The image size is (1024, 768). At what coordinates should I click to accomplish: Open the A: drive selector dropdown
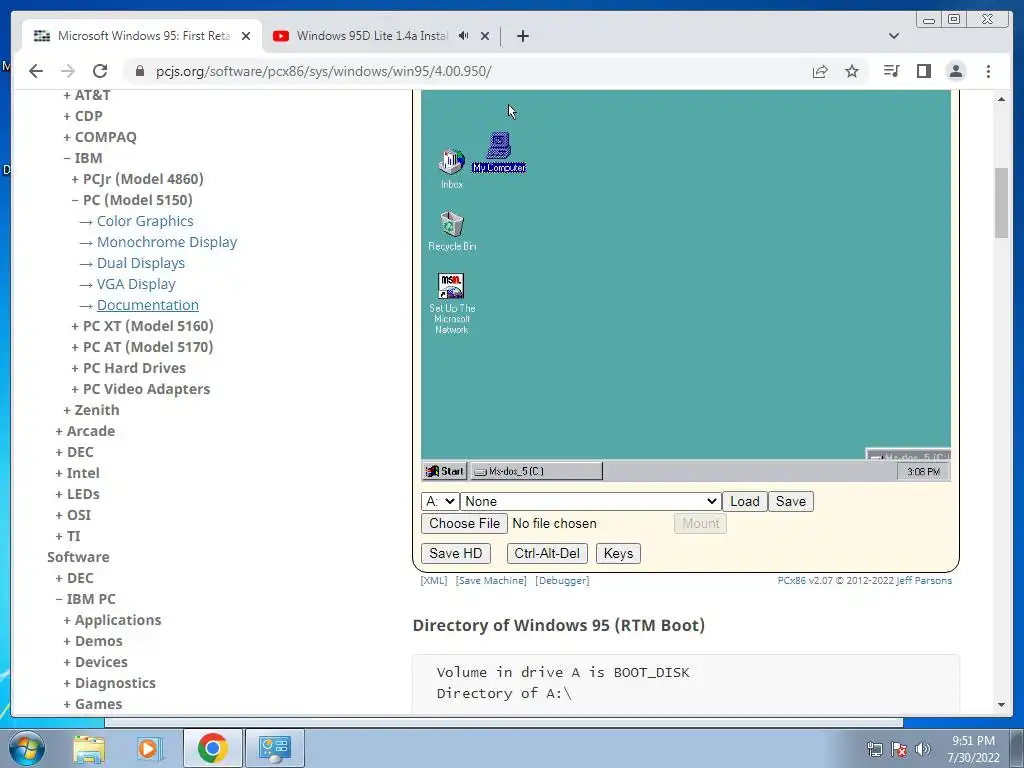(x=440, y=502)
